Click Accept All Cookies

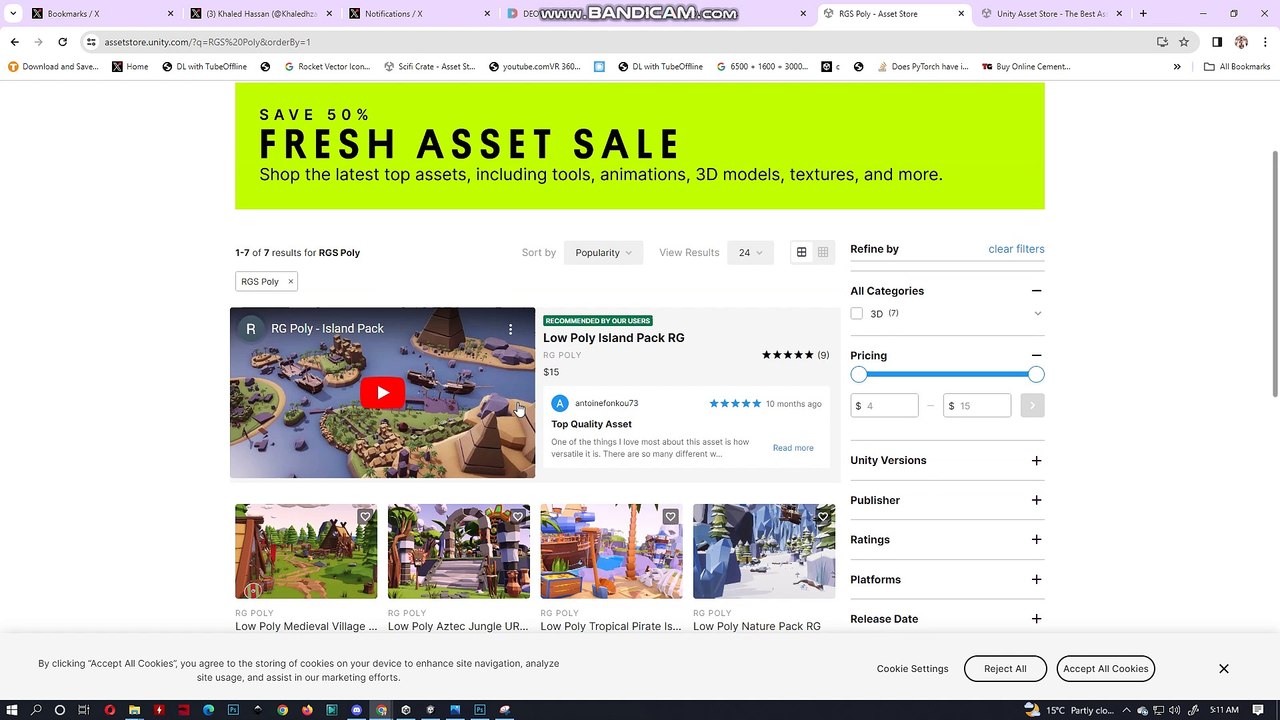(1106, 669)
